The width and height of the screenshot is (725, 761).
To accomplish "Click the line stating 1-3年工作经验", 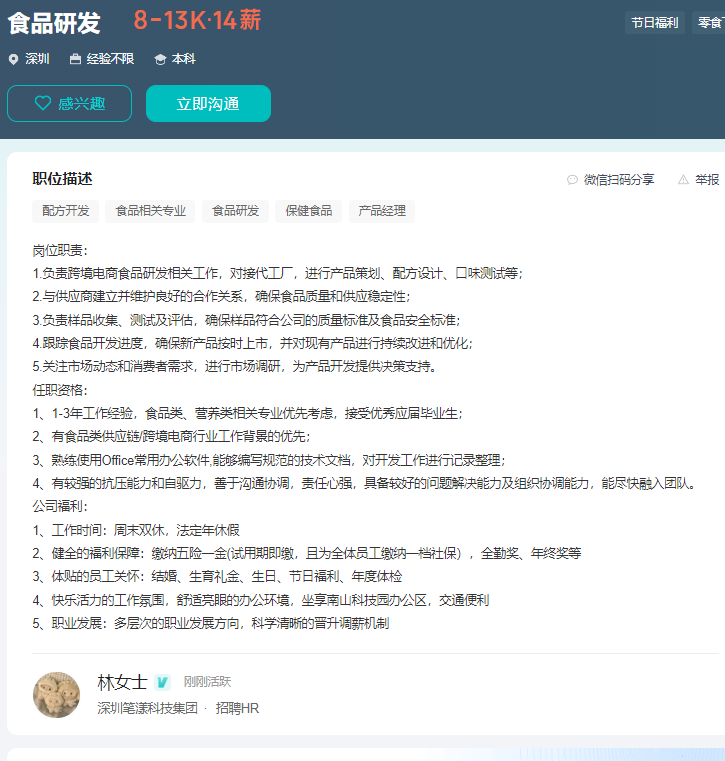I will click(x=248, y=414).
